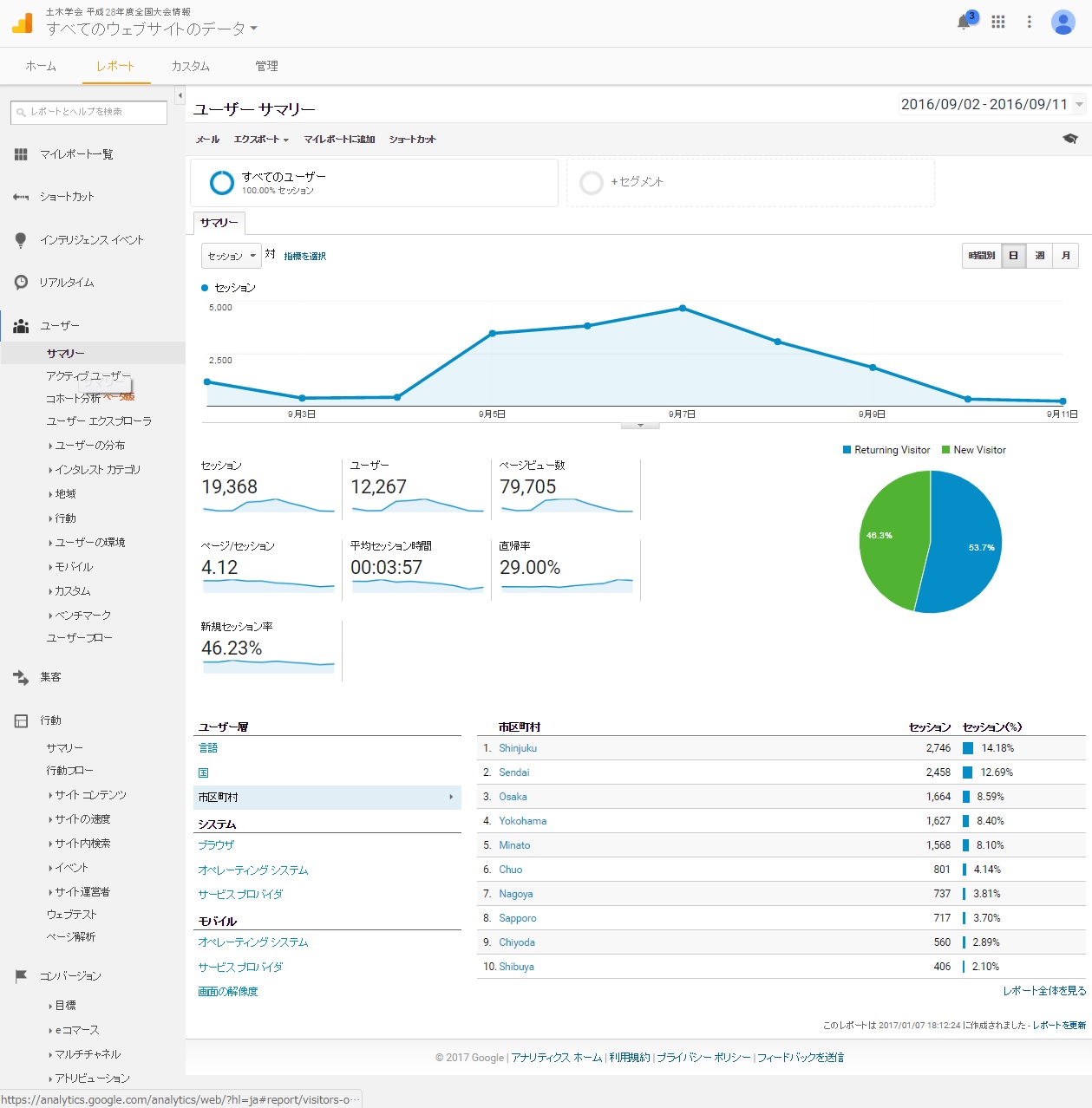Viewport: 1092px width, 1108px height.
Task: Select 画面の解像度 under モバイル
Action: 228,991
